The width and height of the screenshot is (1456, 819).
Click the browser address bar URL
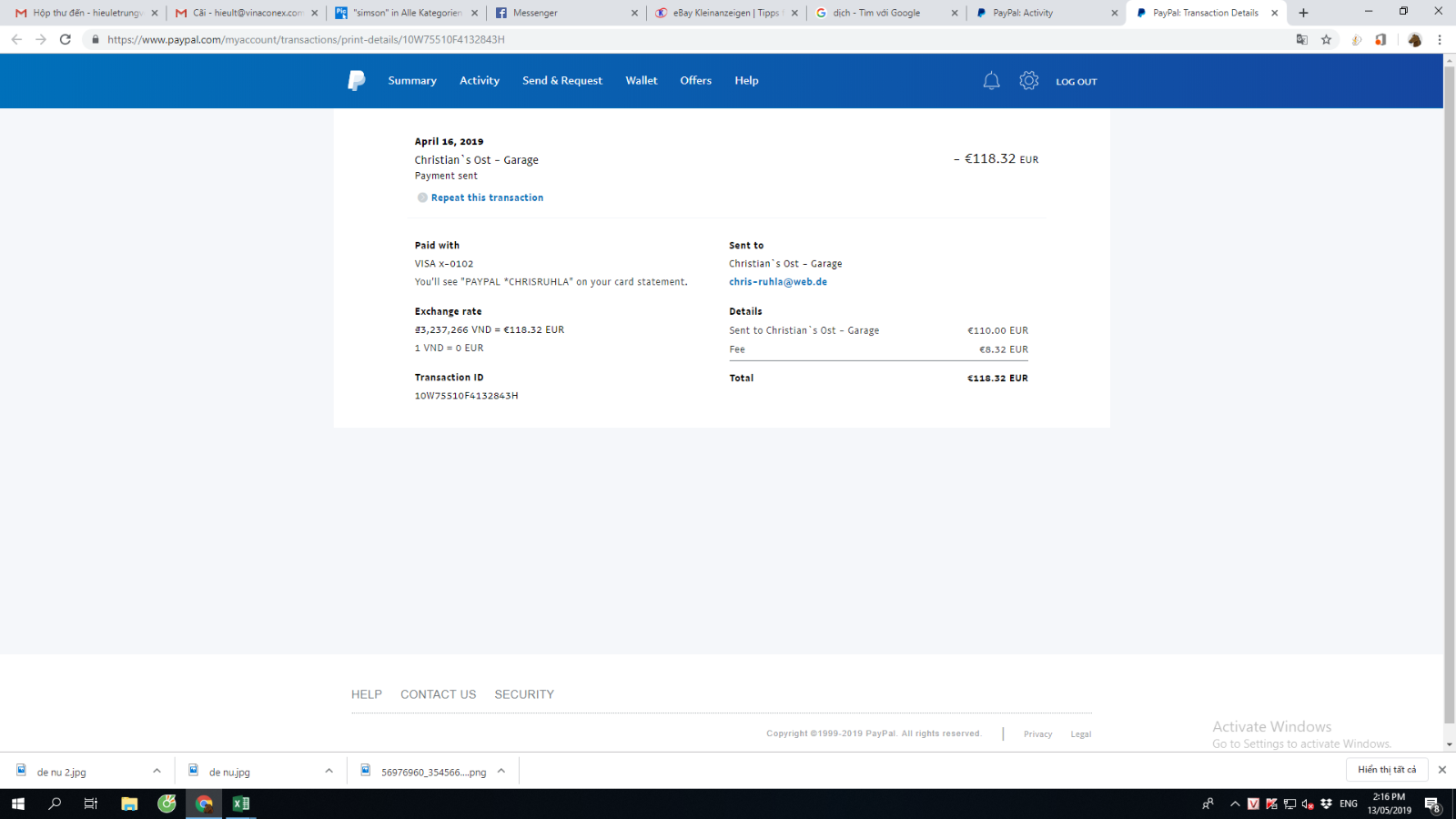pos(306,39)
